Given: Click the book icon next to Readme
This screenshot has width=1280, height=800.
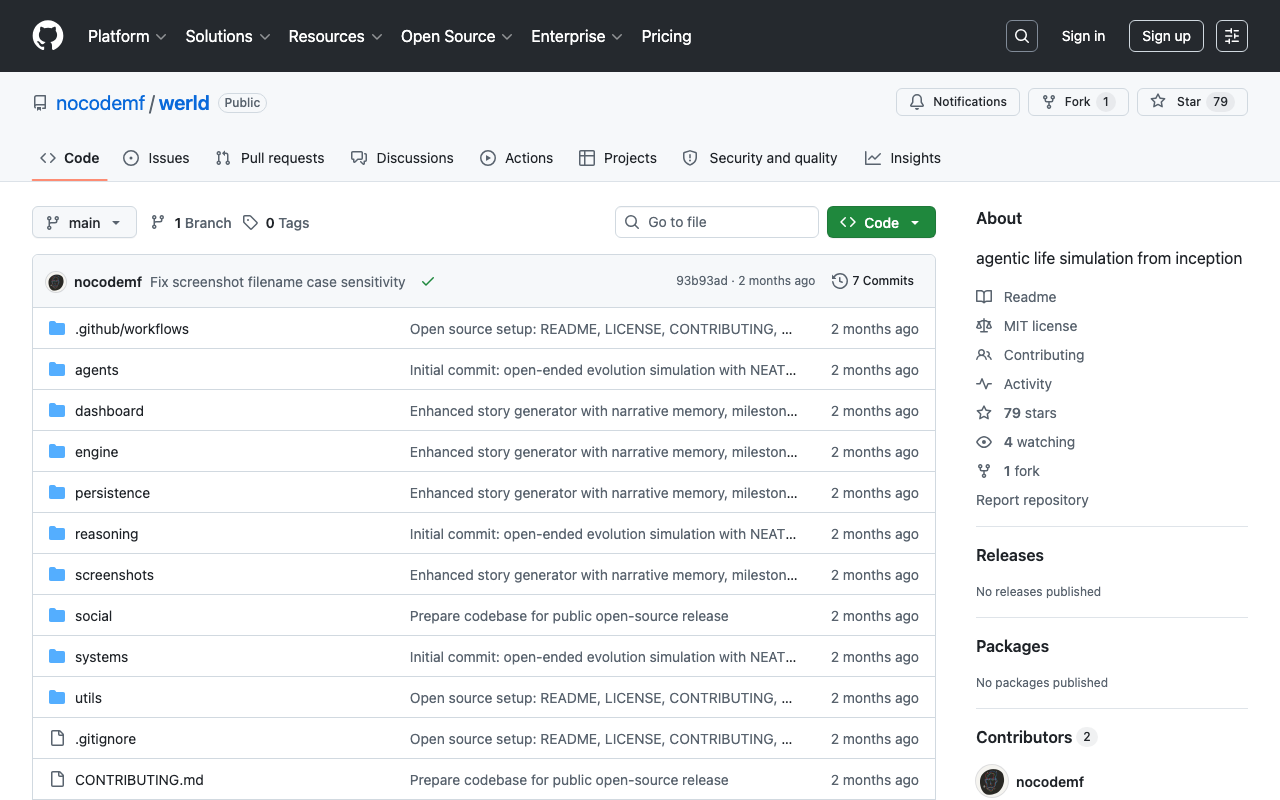Looking at the screenshot, I should click(984, 297).
